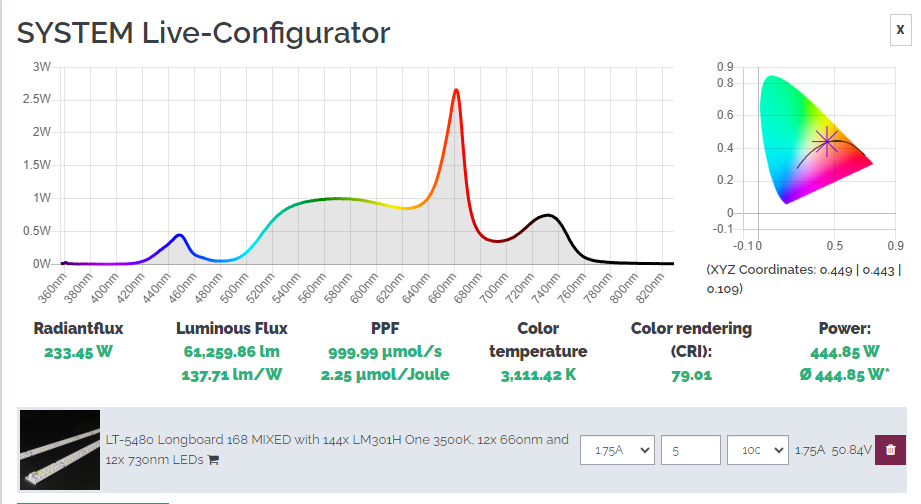Click the Color temperature 3,111.42 K reading
921x504 pixels.
538,375
